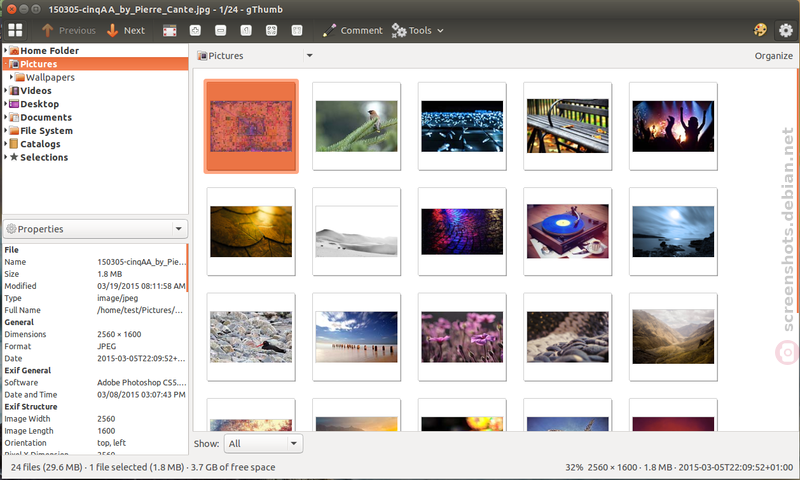Select the bird on rocks thumbnail
Viewport: 800px width, 480px height.
click(251, 337)
